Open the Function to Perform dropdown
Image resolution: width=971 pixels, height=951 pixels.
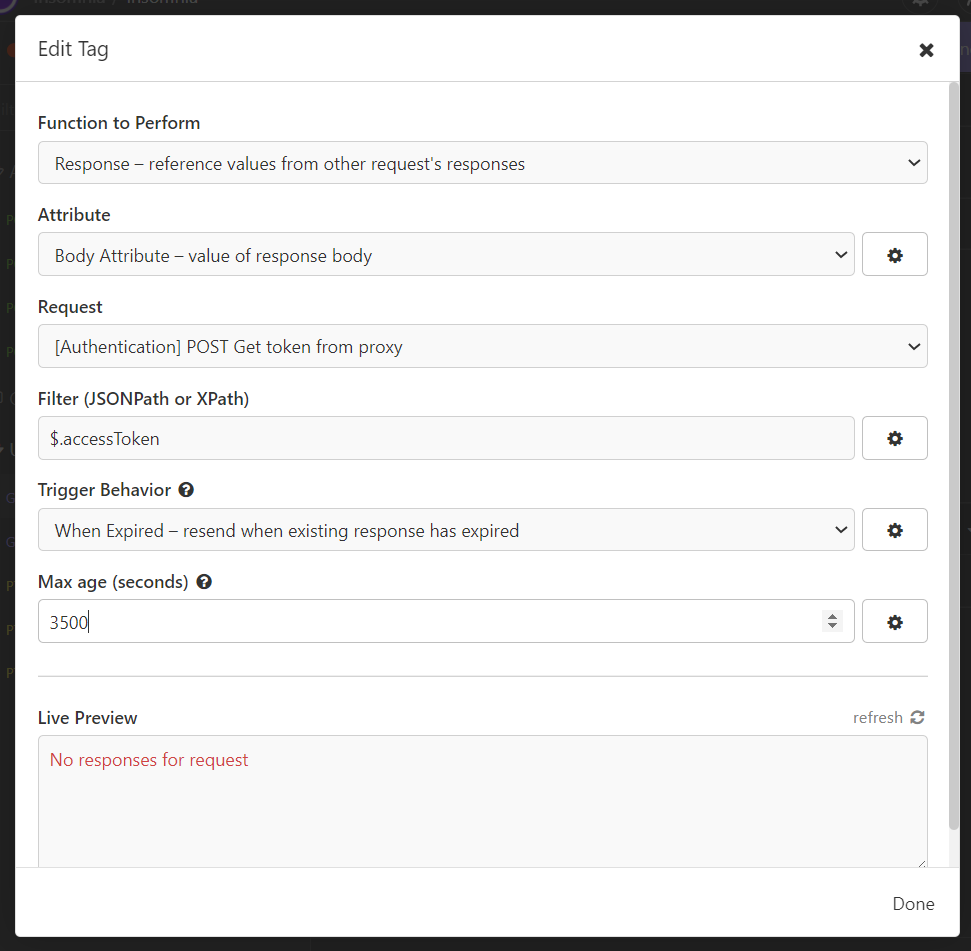(483, 162)
